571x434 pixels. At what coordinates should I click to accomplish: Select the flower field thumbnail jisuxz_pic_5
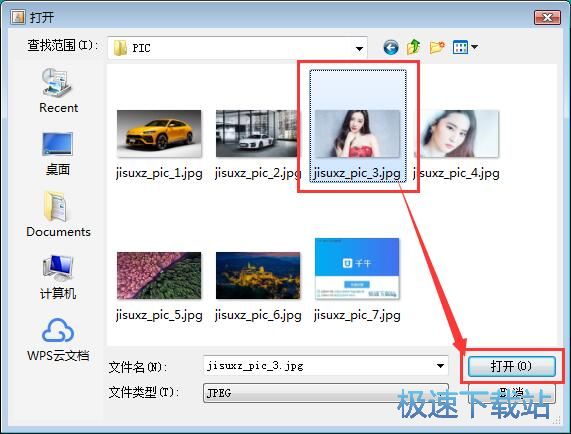point(159,275)
